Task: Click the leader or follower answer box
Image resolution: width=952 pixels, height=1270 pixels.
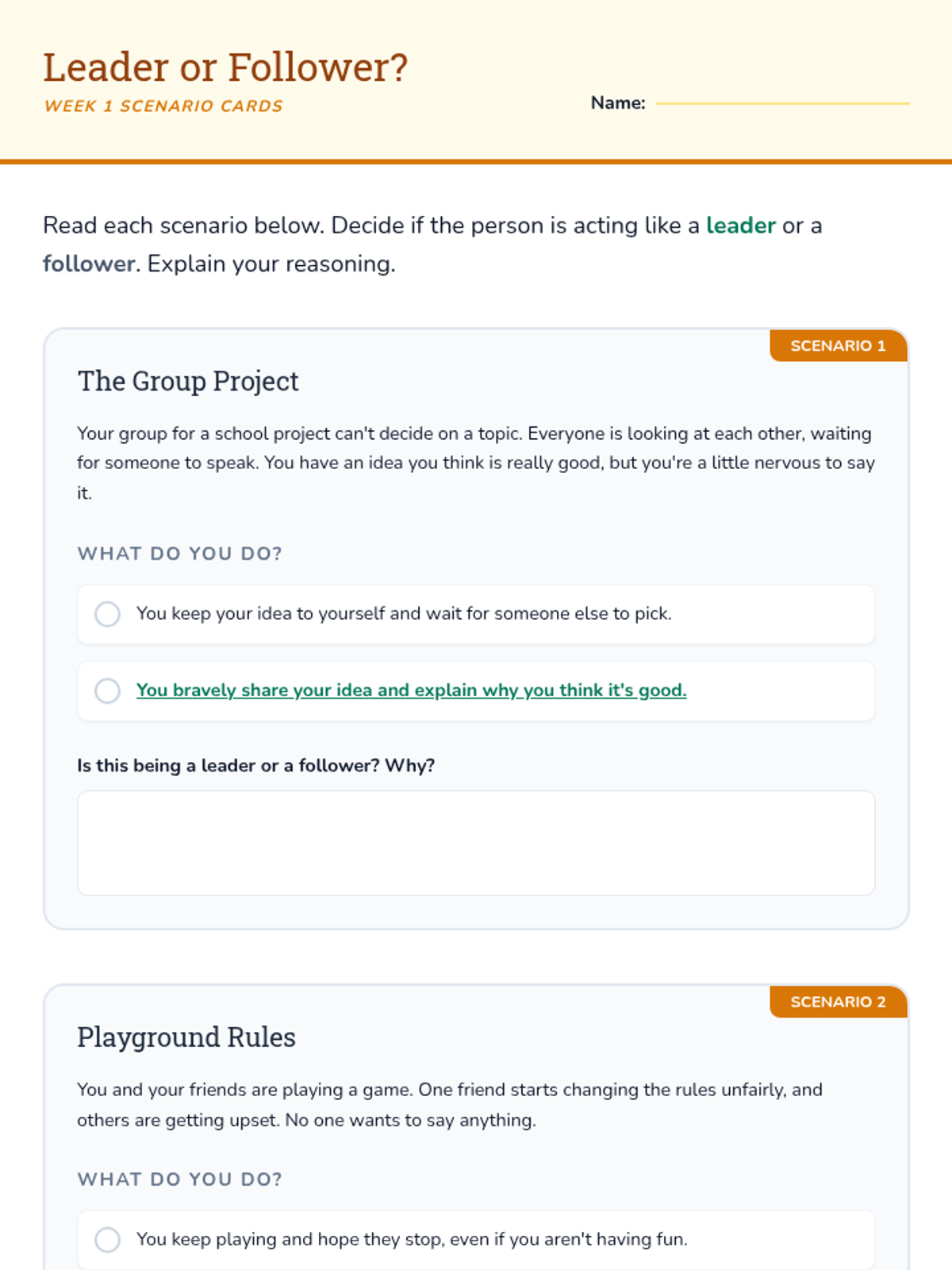Action: pyautogui.click(x=476, y=842)
